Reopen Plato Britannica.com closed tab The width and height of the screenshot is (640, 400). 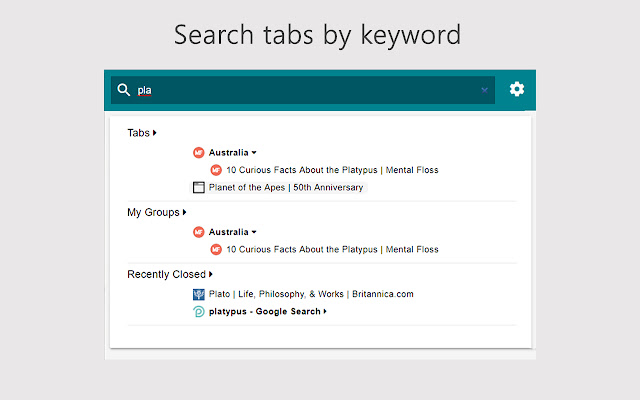click(311, 294)
